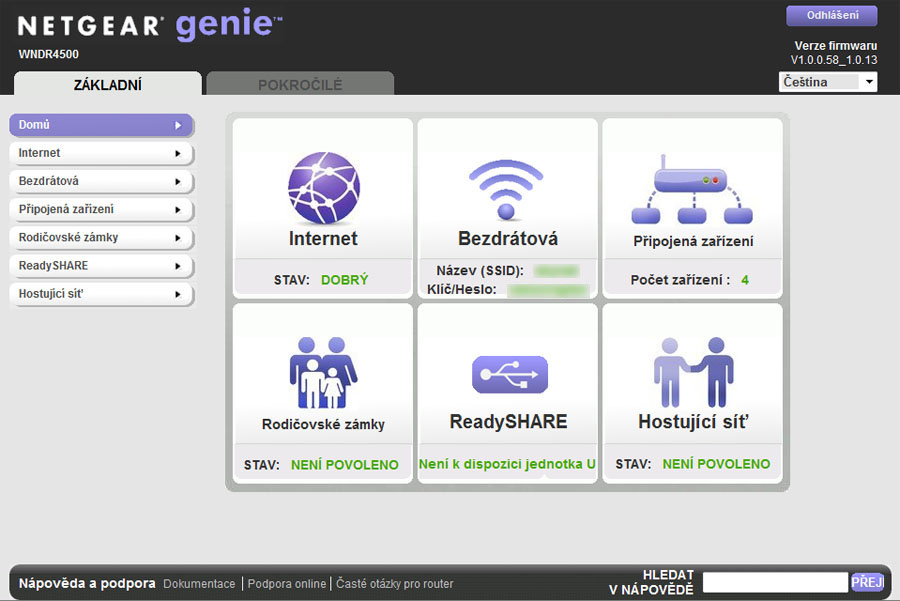This screenshot has width=900, height=601.
Task: Open Bezdrátová in the sidebar
Action: point(101,181)
